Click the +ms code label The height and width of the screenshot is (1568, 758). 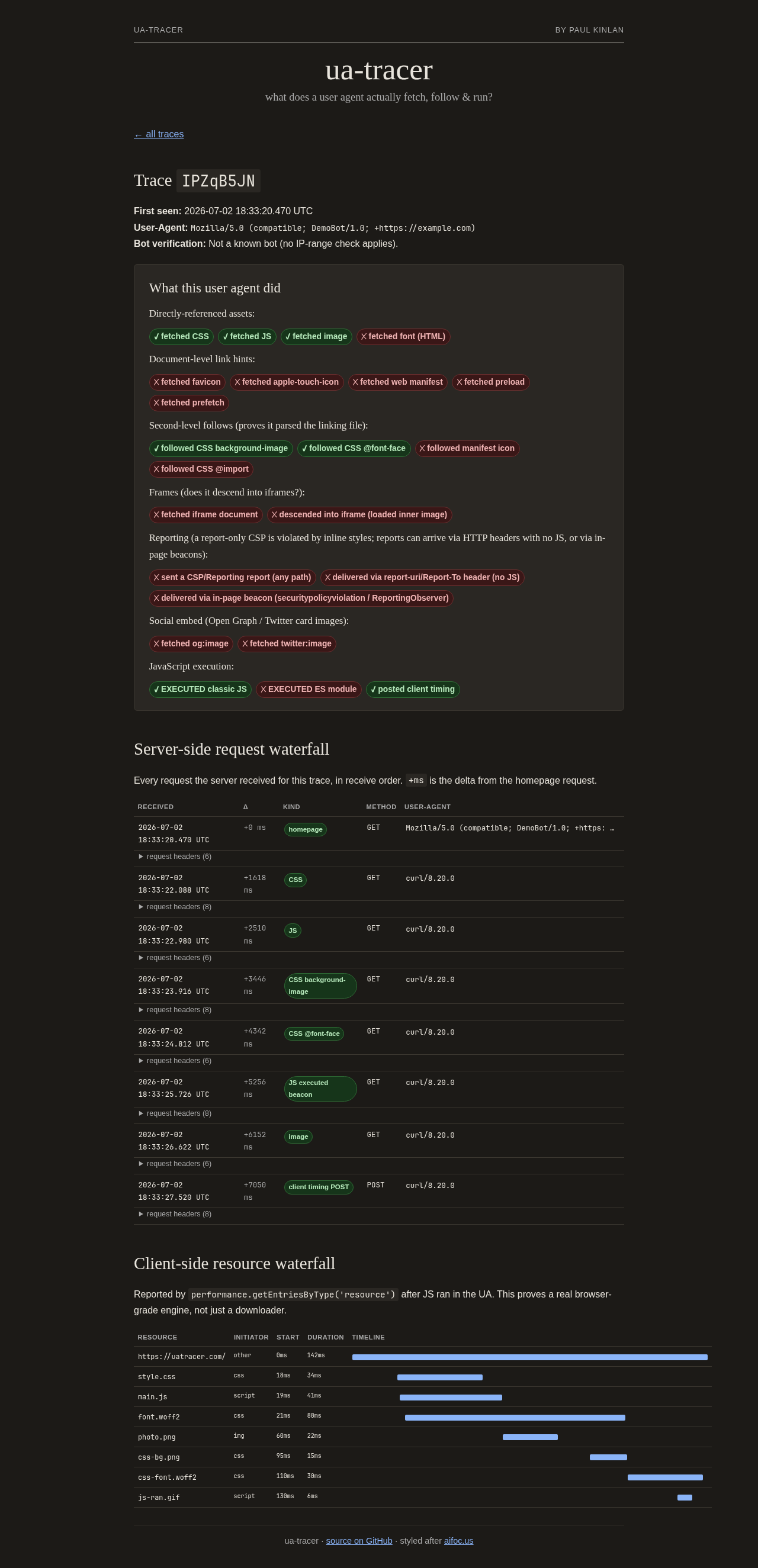416,781
